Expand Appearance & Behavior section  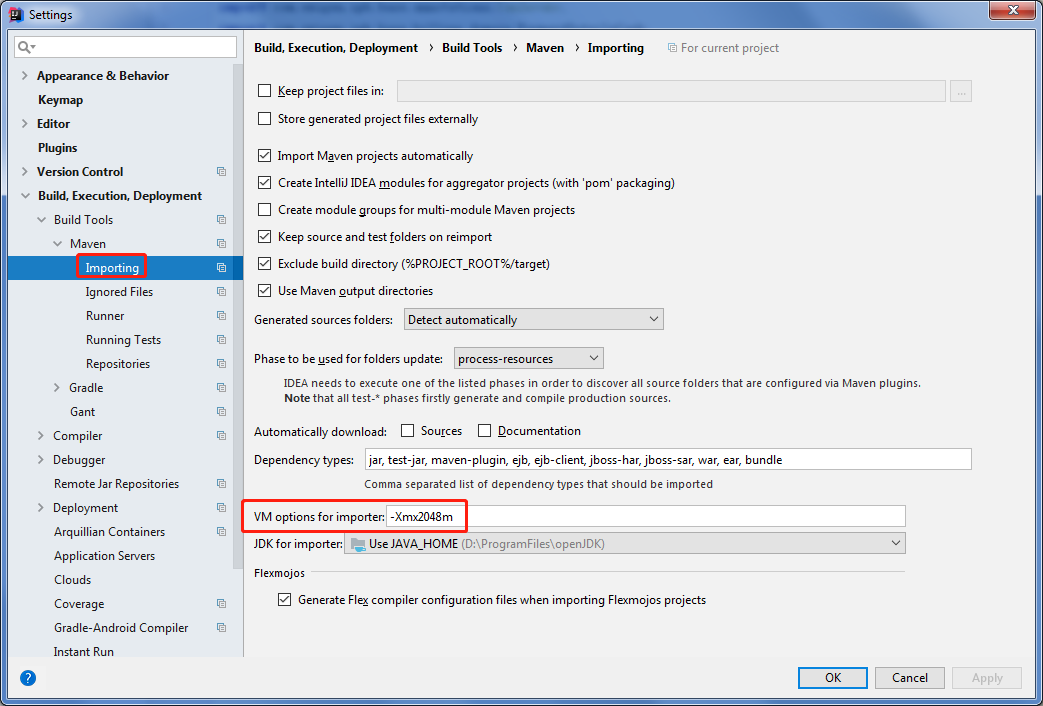pyautogui.click(x=25, y=75)
